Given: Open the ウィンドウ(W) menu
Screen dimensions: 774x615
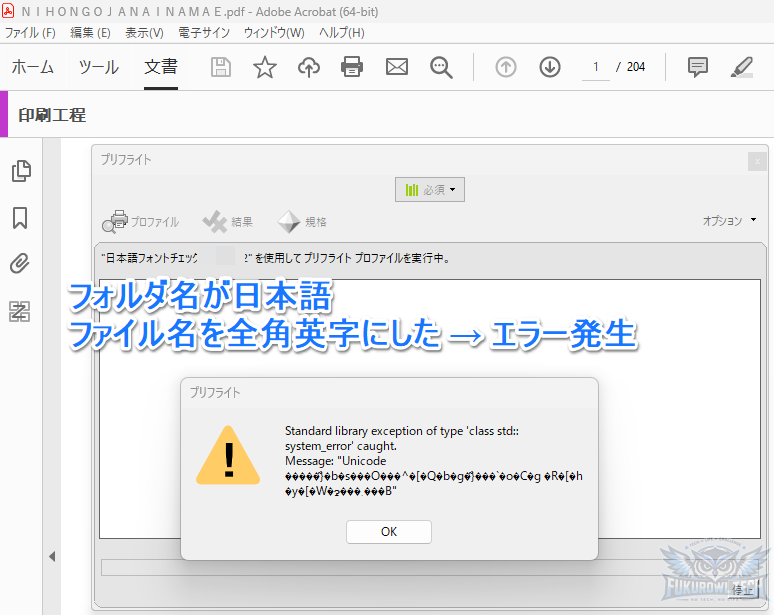Looking at the screenshot, I should point(274,33).
